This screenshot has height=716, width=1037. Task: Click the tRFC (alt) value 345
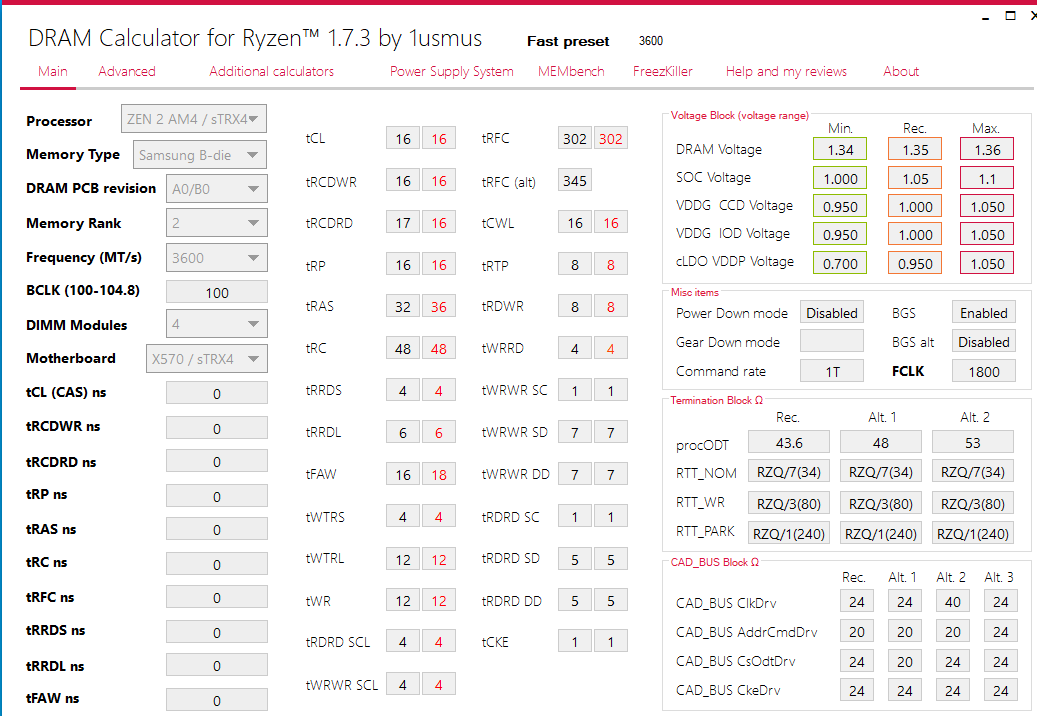pos(575,180)
